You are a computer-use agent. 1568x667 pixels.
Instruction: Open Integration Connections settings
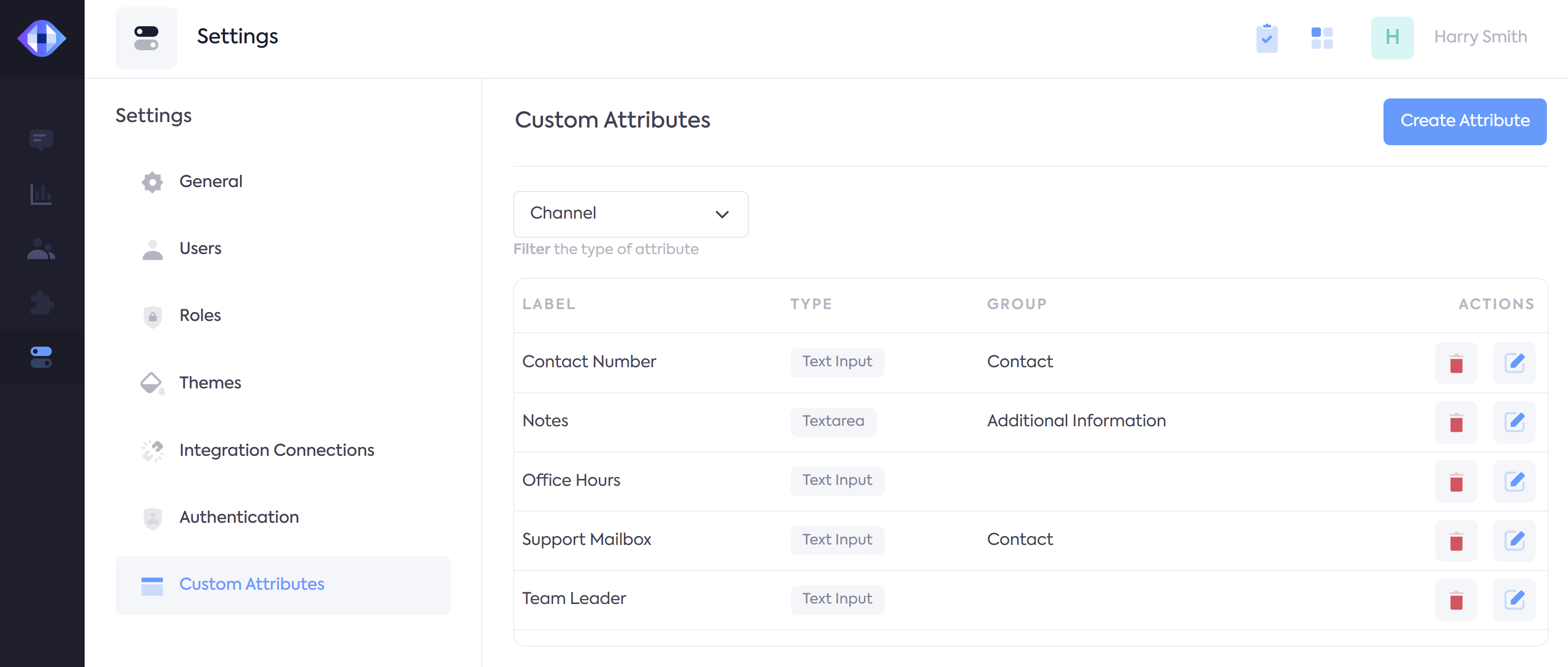click(276, 450)
